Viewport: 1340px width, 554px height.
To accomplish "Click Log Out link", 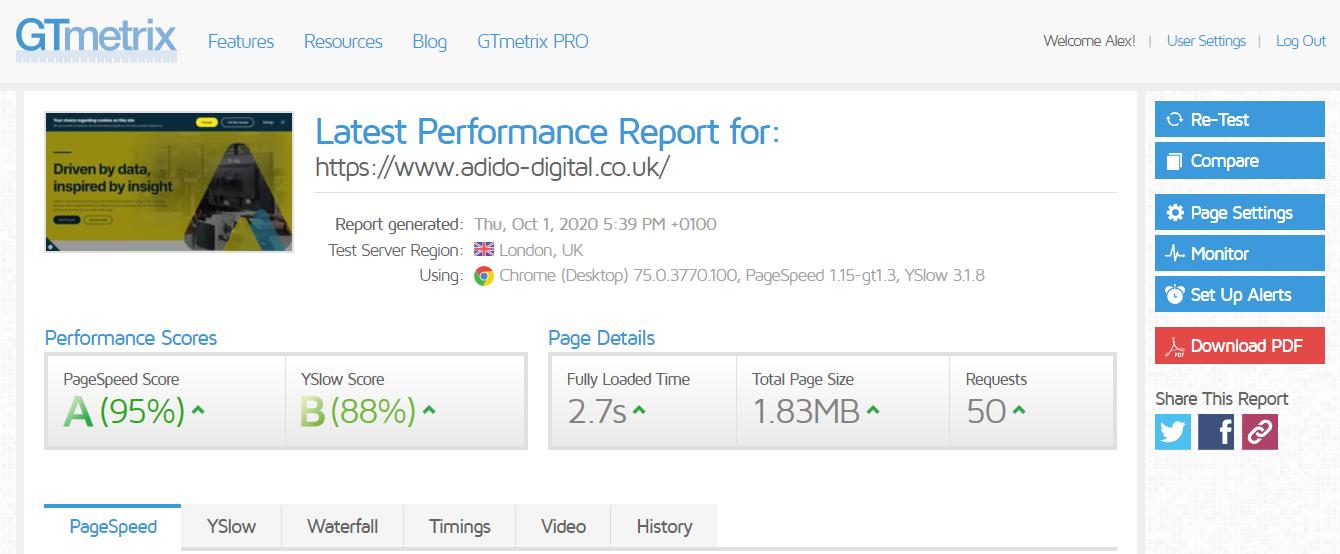I will 1301,41.
